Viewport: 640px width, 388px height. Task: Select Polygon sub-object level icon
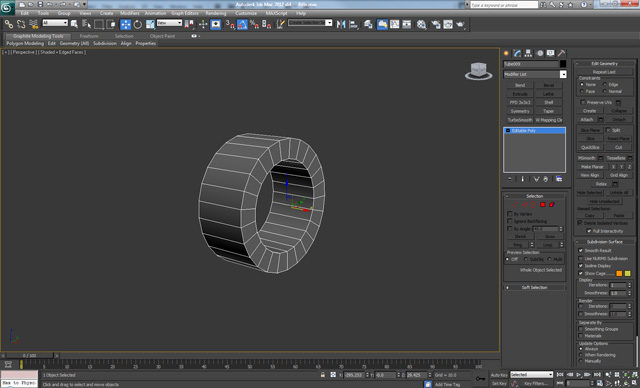[x=543, y=204]
